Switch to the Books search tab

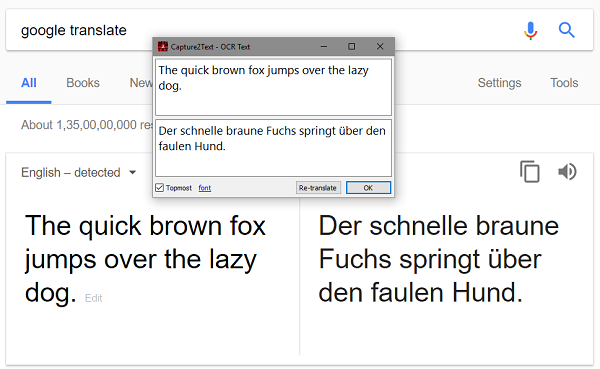coord(83,83)
